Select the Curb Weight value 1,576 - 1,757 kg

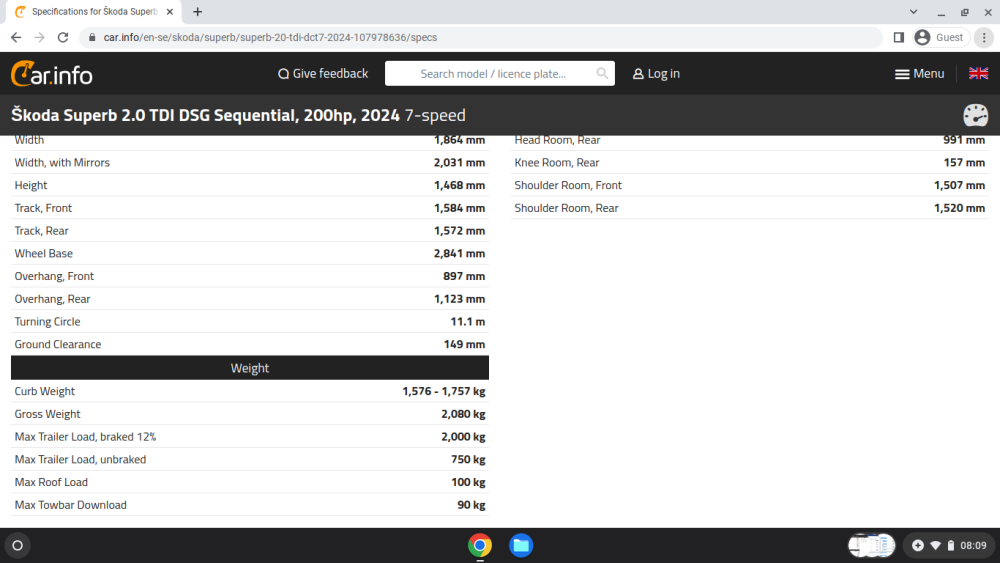coord(443,391)
